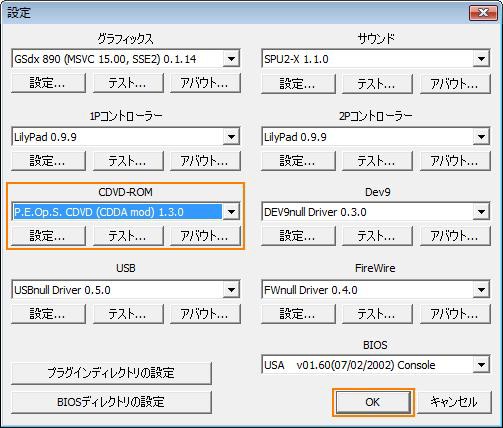Click USB テスト... button
Viewport: 503px width, 428px height.
click(128, 314)
